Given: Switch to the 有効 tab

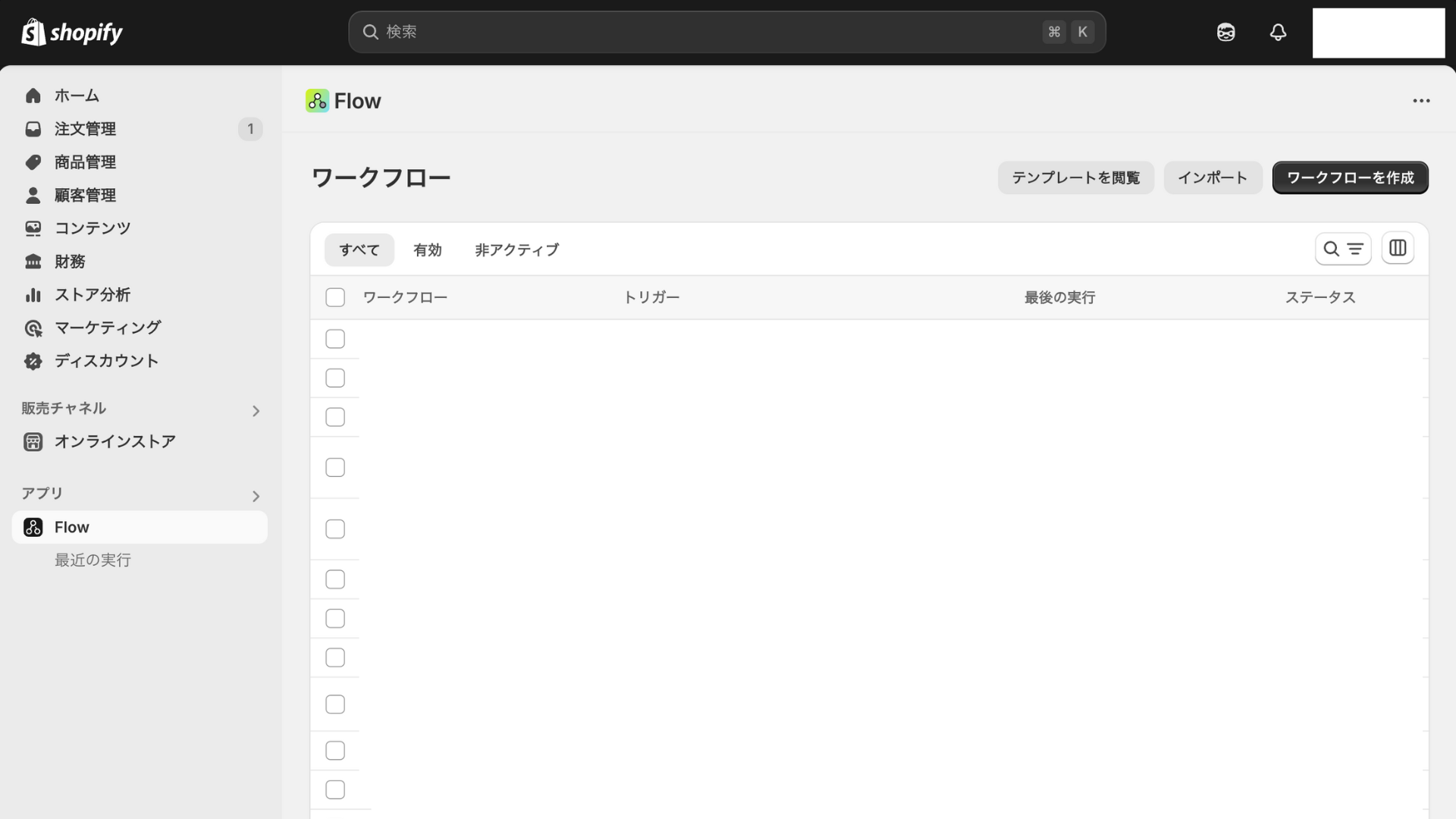Looking at the screenshot, I should 428,249.
